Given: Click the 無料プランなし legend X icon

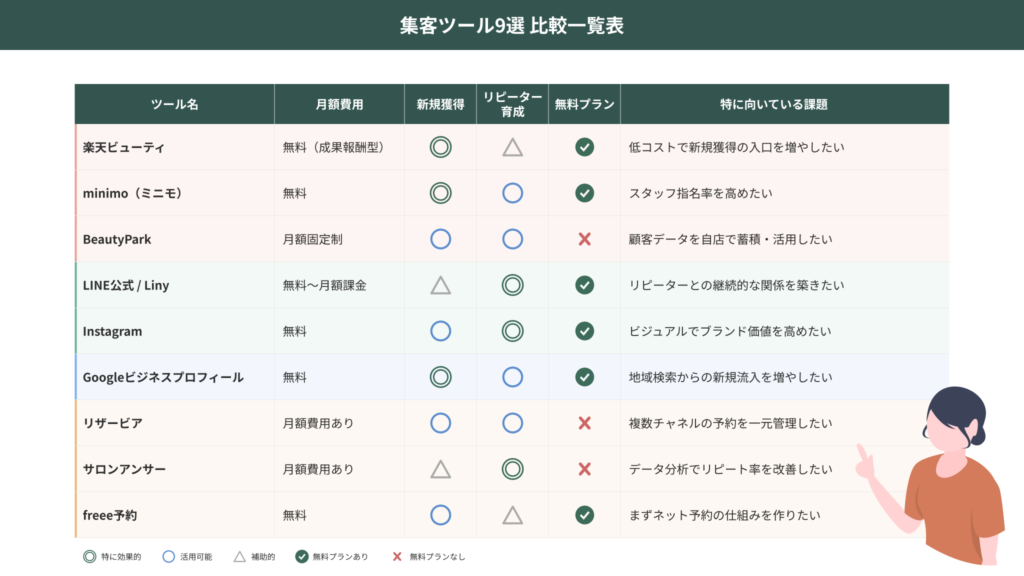Looking at the screenshot, I should (x=397, y=556).
